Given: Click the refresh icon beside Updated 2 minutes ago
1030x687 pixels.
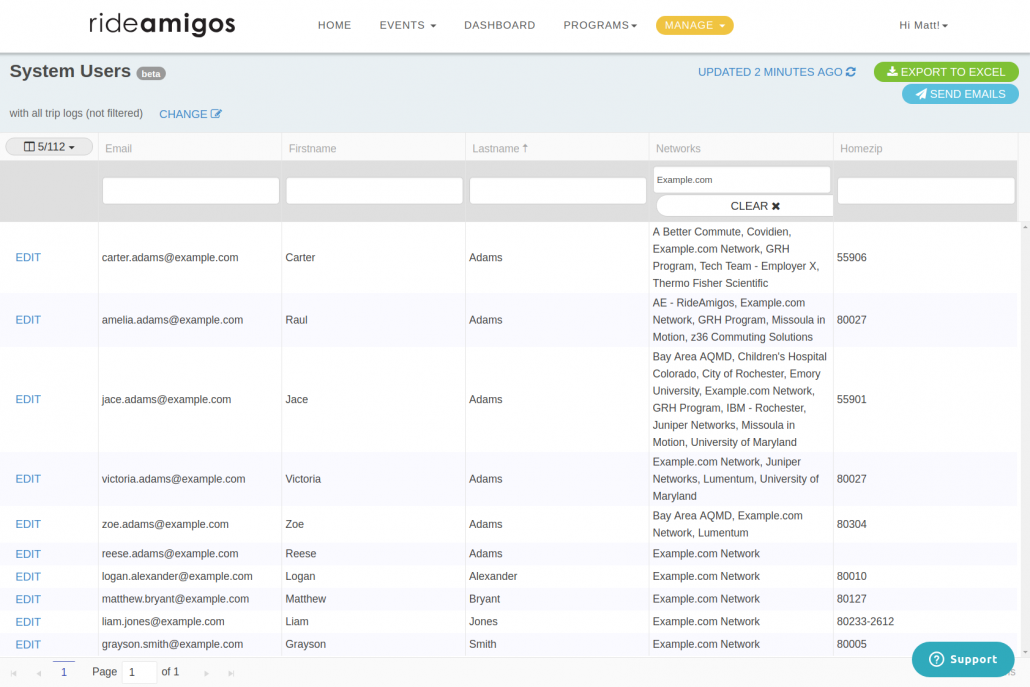Looking at the screenshot, I should pos(851,72).
